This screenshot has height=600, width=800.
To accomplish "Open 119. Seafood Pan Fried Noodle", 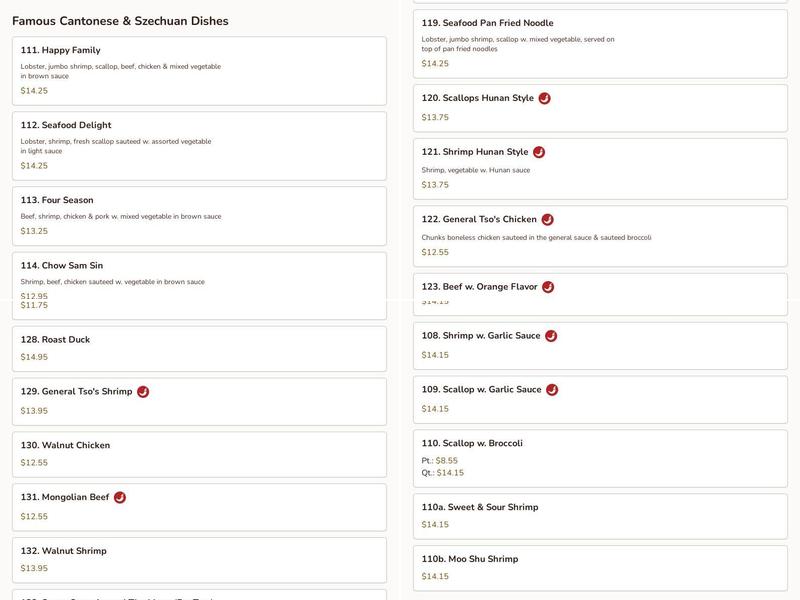I will coord(600,43).
